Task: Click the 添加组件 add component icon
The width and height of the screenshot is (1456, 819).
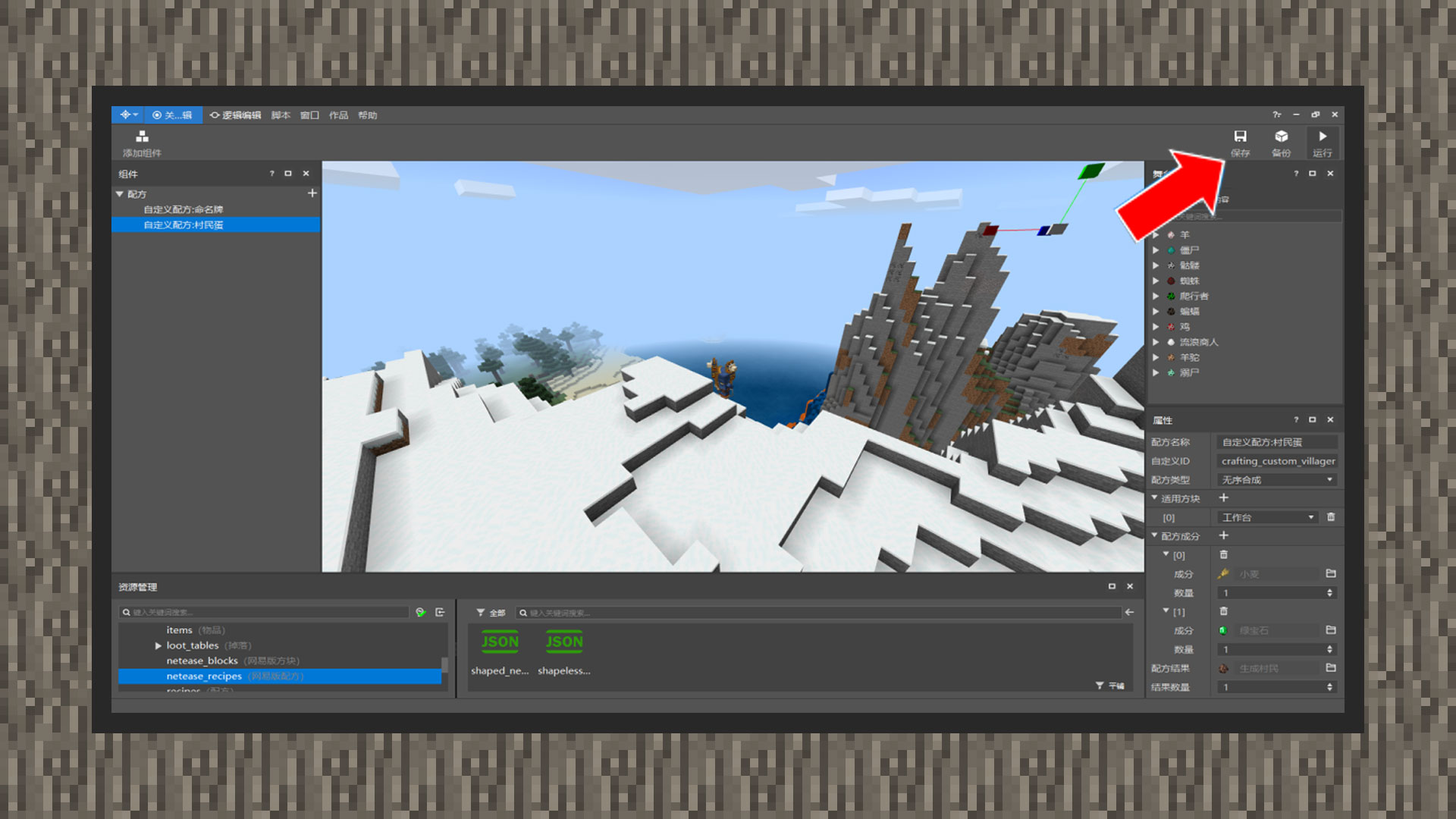Action: [x=142, y=137]
